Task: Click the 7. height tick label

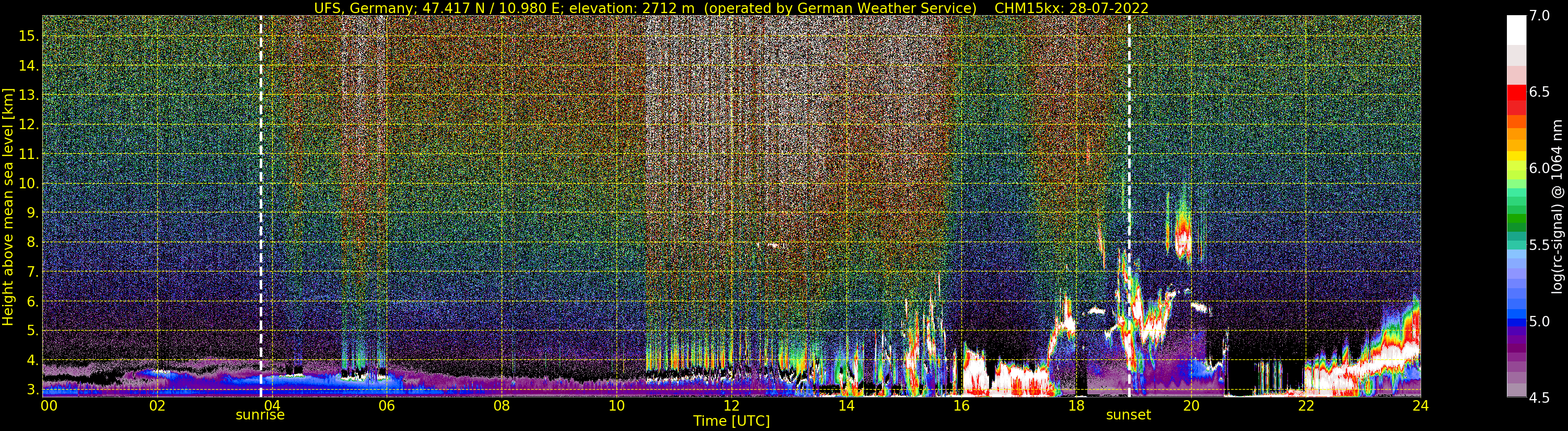Action: pos(32,272)
